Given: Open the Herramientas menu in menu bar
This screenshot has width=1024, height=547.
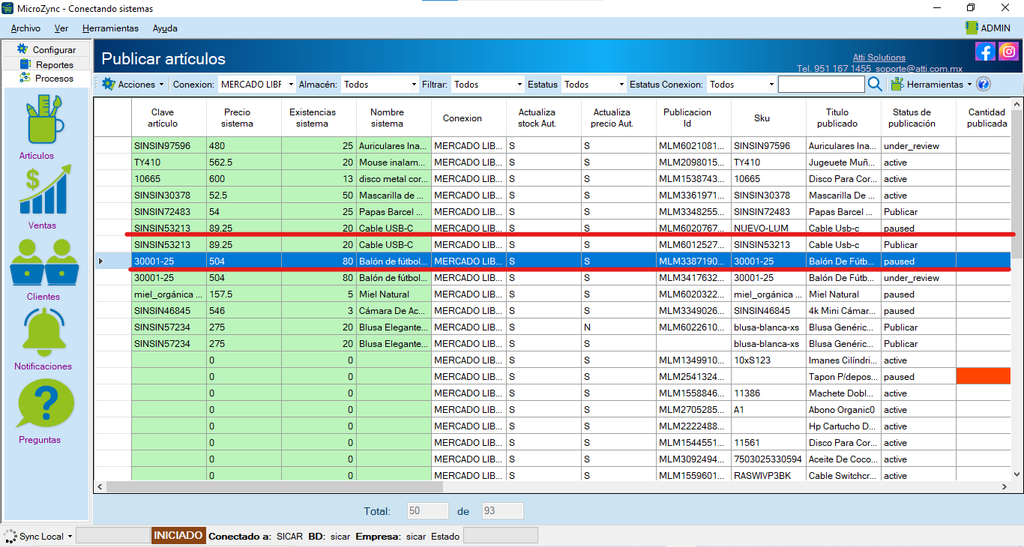Looking at the screenshot, I should click(110, 28).
